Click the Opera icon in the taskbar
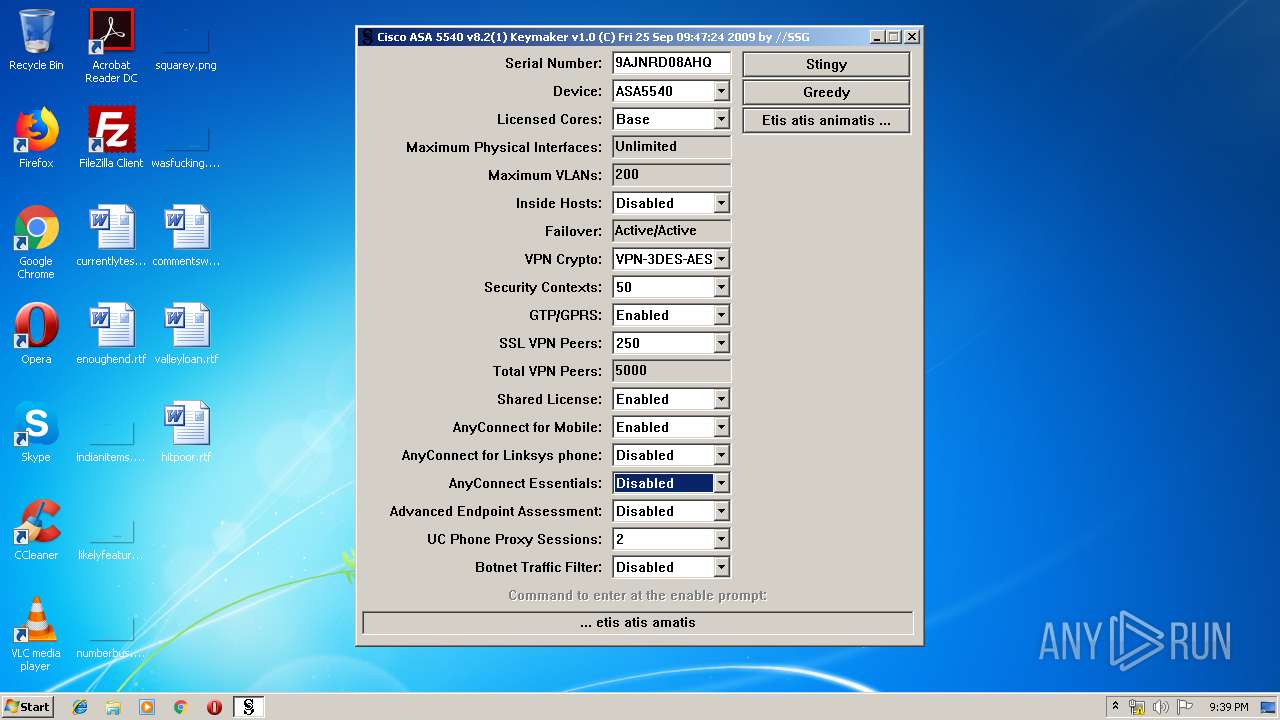Image resolution: width=1280 pixels, height=720 pixels. tap(214, 707)
